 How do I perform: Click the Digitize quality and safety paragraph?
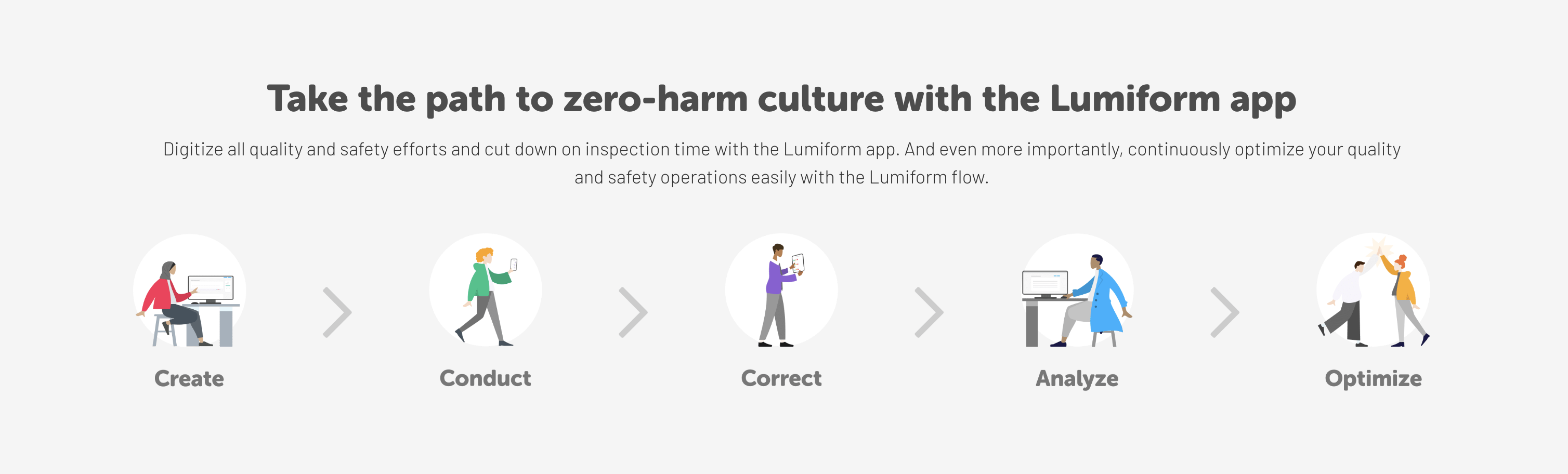tap(781, 163)
